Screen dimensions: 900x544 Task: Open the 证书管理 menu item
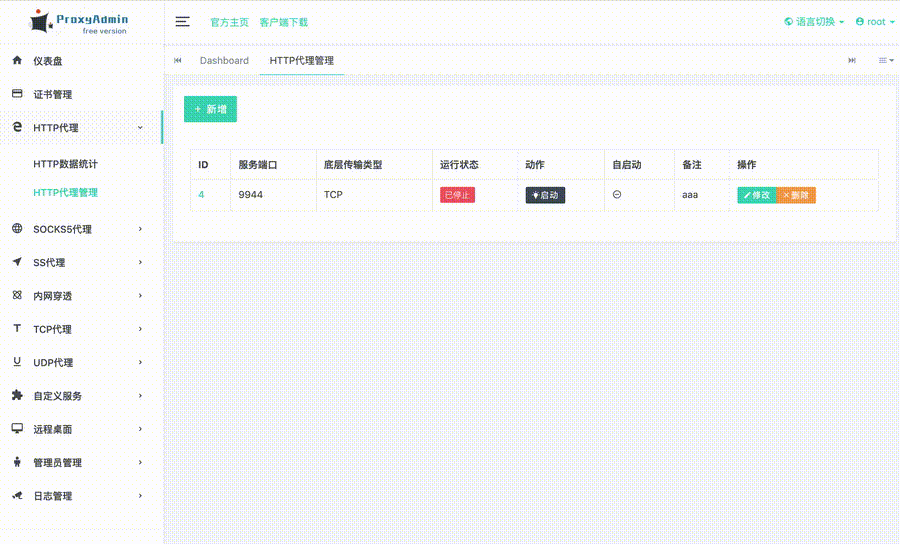click(x=82, y=94)
